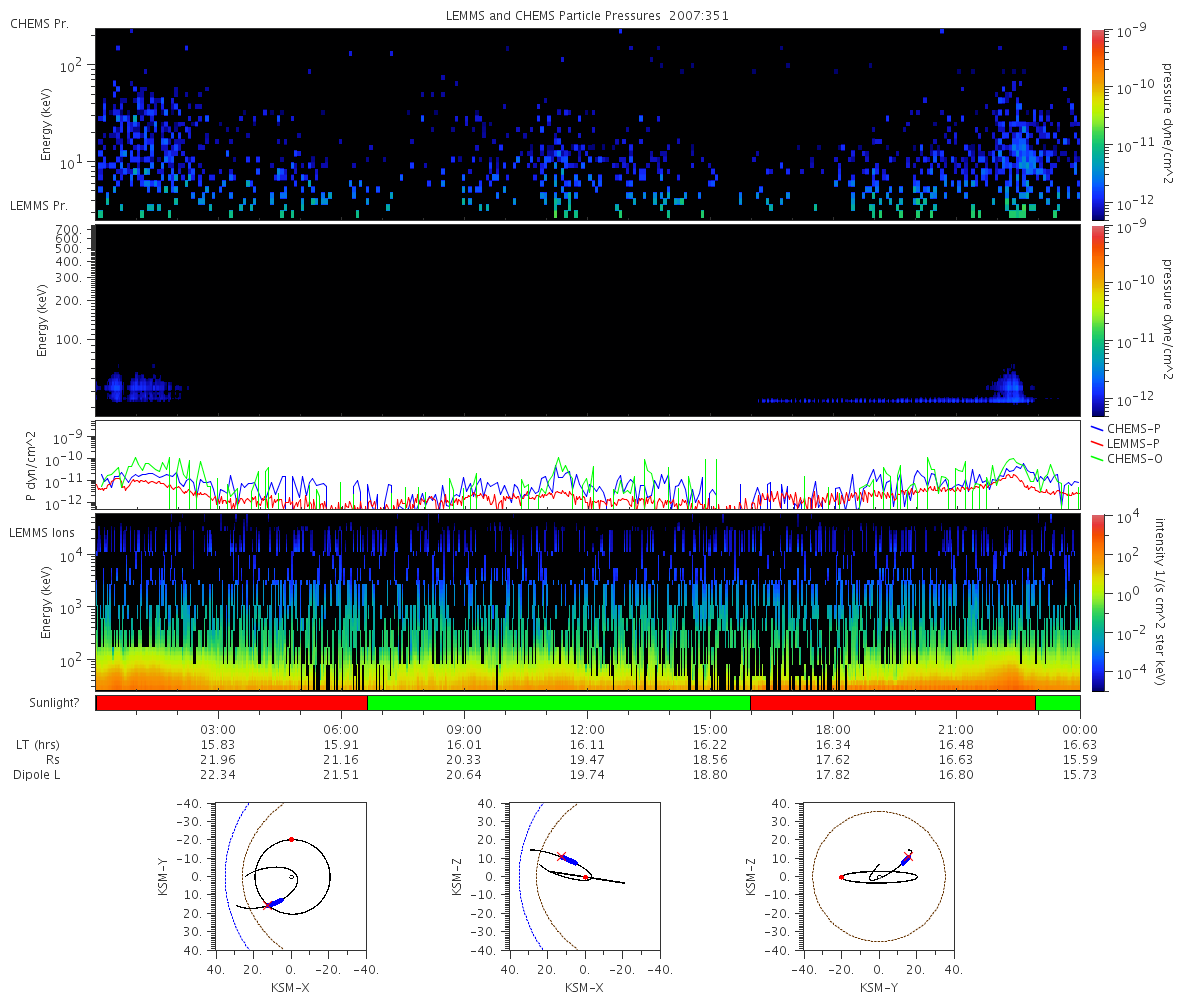The width and height of the screenshot is (1200, 1000).
Task: Click Rs value 15.59
Action: 1080,760
